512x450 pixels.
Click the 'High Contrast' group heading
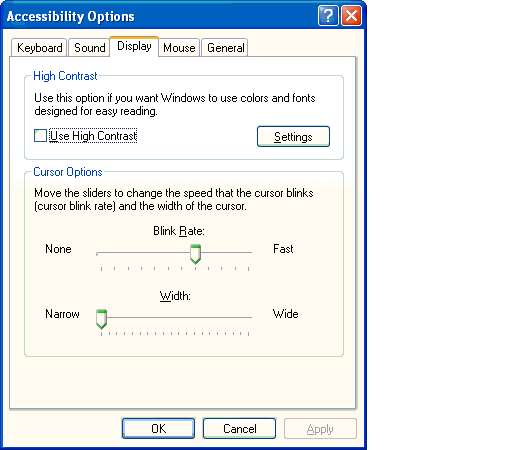(65, 76)
